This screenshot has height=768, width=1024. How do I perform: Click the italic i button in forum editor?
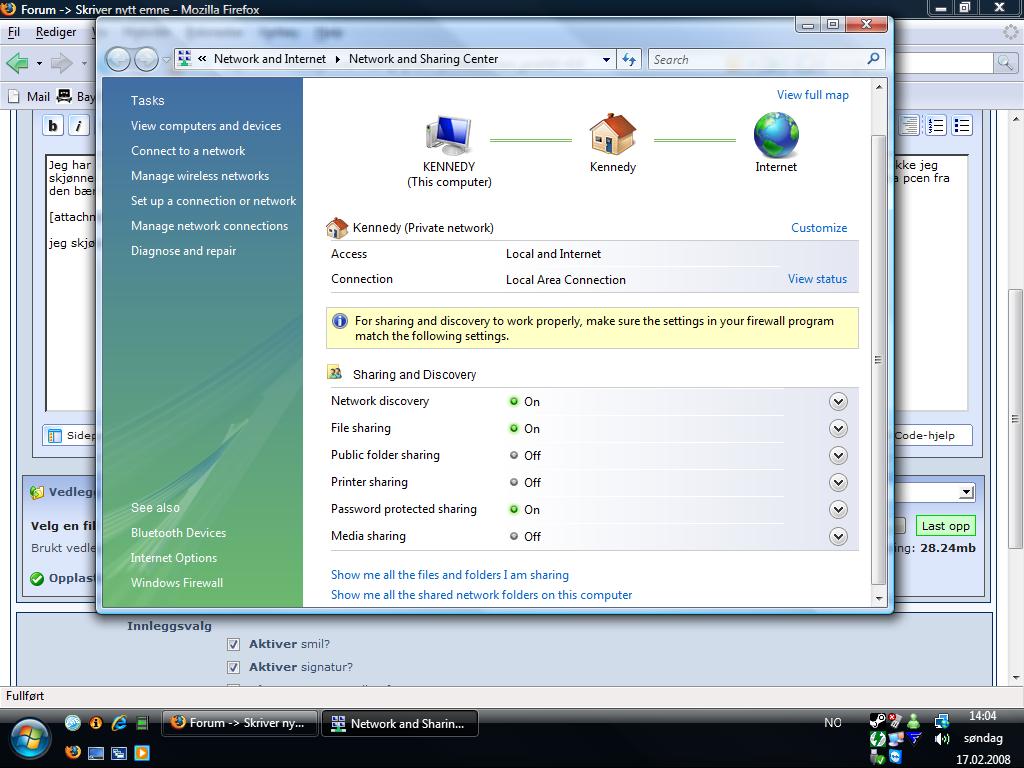(78, 125)
